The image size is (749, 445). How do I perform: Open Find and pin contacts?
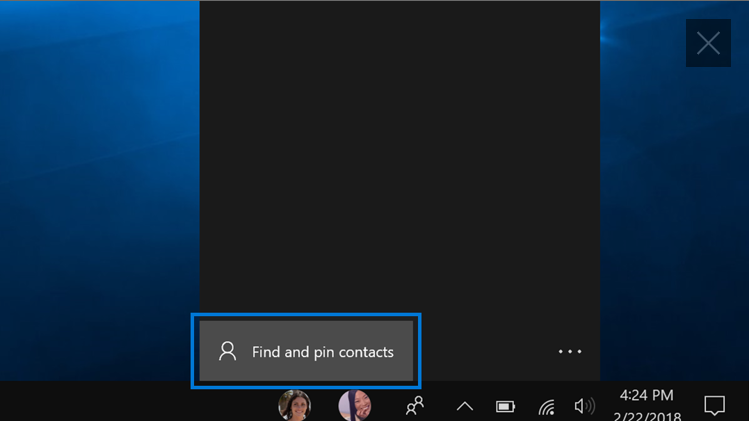click(306, 351)
